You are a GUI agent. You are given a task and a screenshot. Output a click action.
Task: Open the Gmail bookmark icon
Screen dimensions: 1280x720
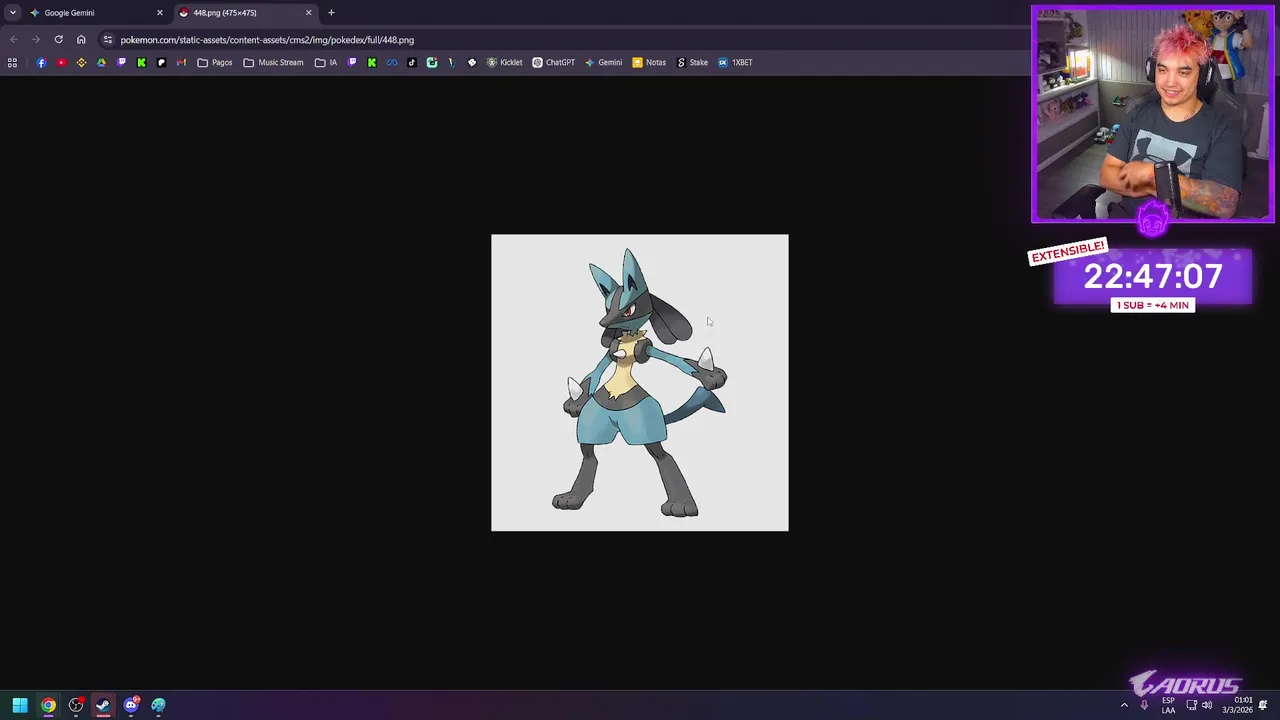tap(181, 62)
